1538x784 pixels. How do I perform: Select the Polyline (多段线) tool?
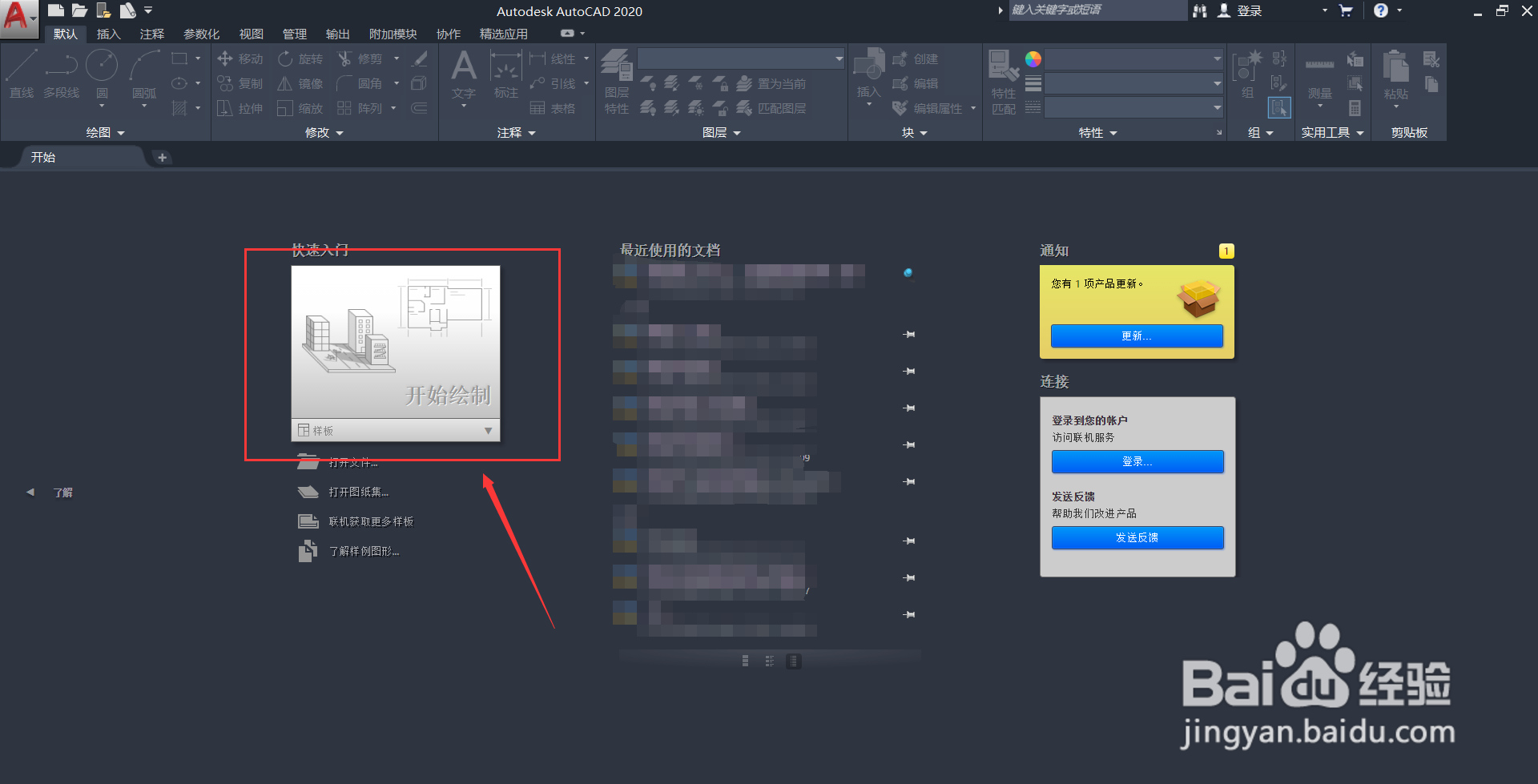click(61, 74)
